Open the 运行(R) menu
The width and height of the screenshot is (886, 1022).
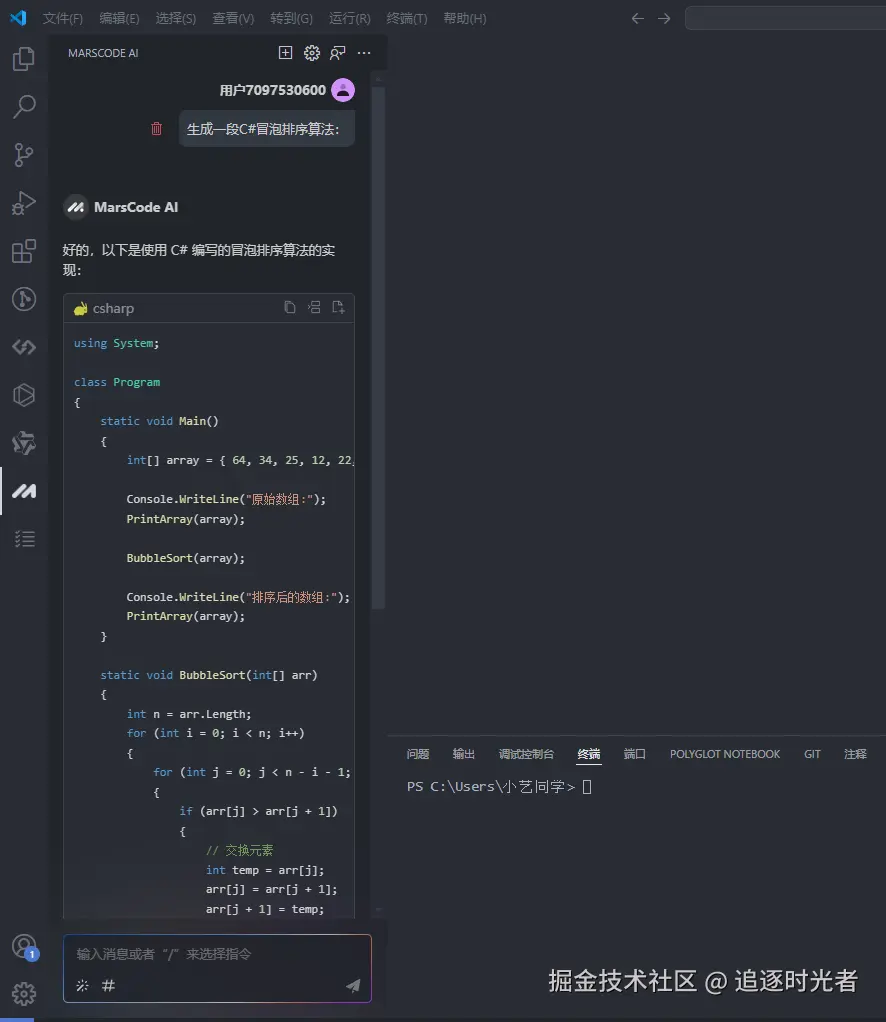click(x=349, y=18)
